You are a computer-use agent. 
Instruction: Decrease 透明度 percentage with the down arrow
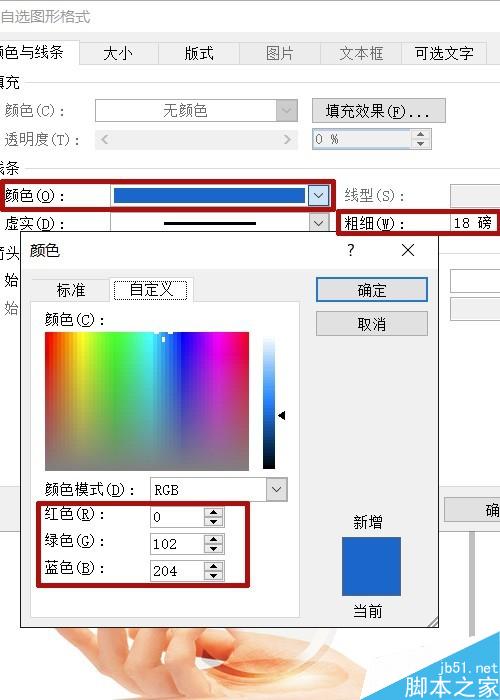(421, 144)
